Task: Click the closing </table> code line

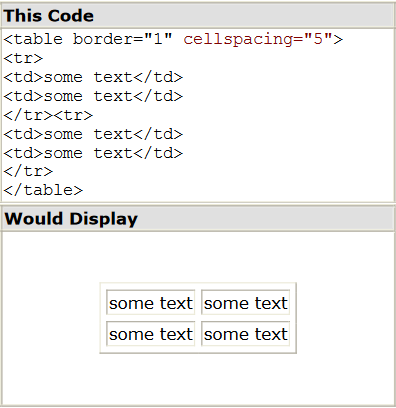Action: 43,190
